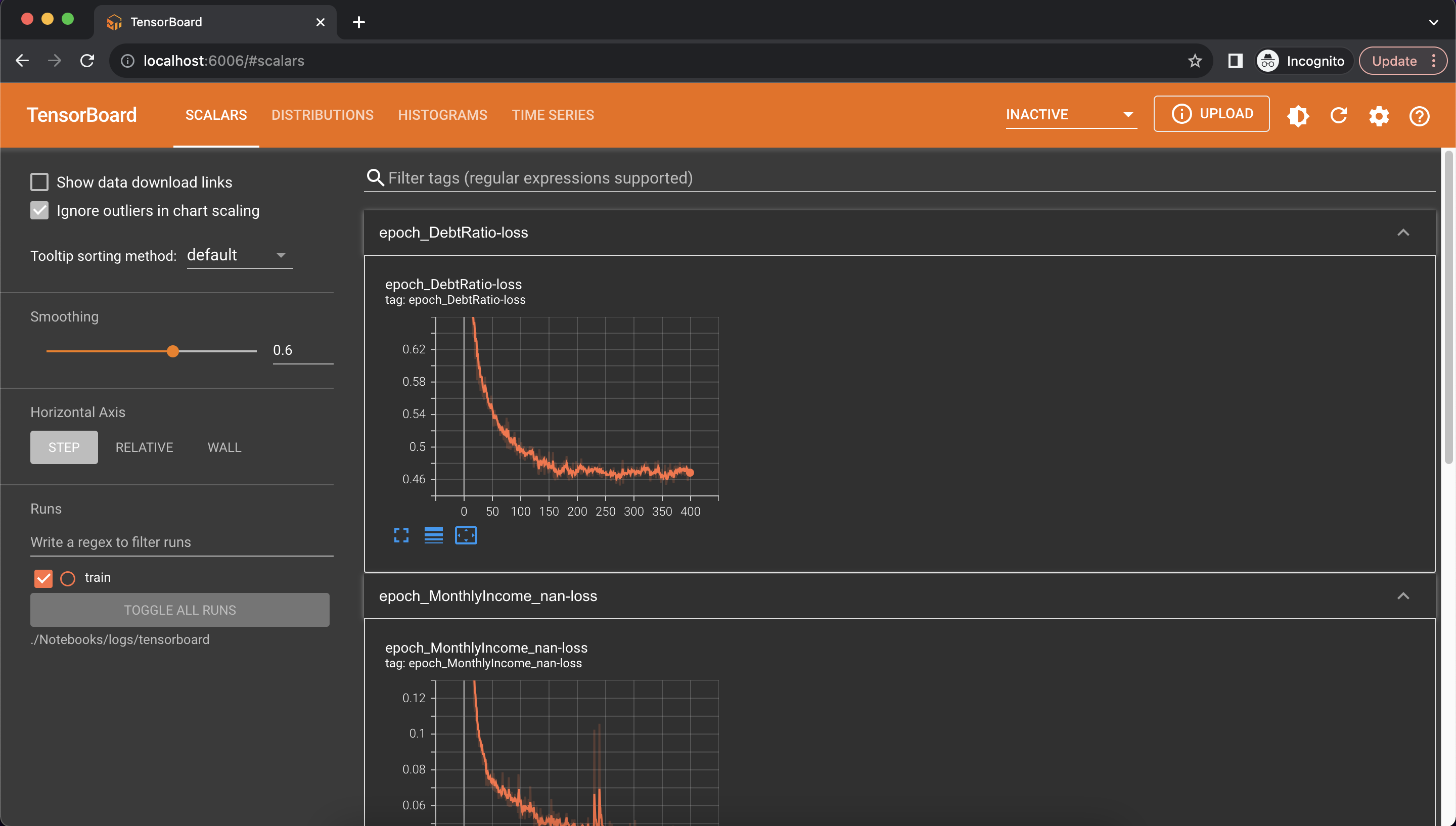Image resolution: width=1456 pixels, height=826 pixels.
Task: Collapse the epoch_DebtRatio-loss card
Action: (x=1404, y=232)
